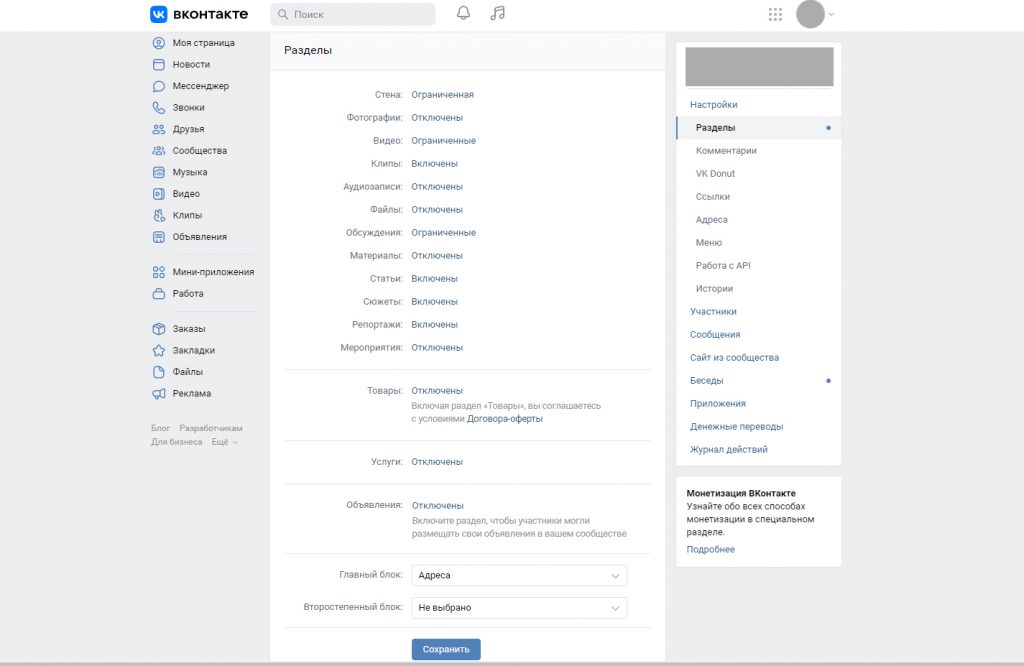The height and width of the screenshot is (666, 1024).
Task: Save settings with Сохранить button
Action: (446, 649)
